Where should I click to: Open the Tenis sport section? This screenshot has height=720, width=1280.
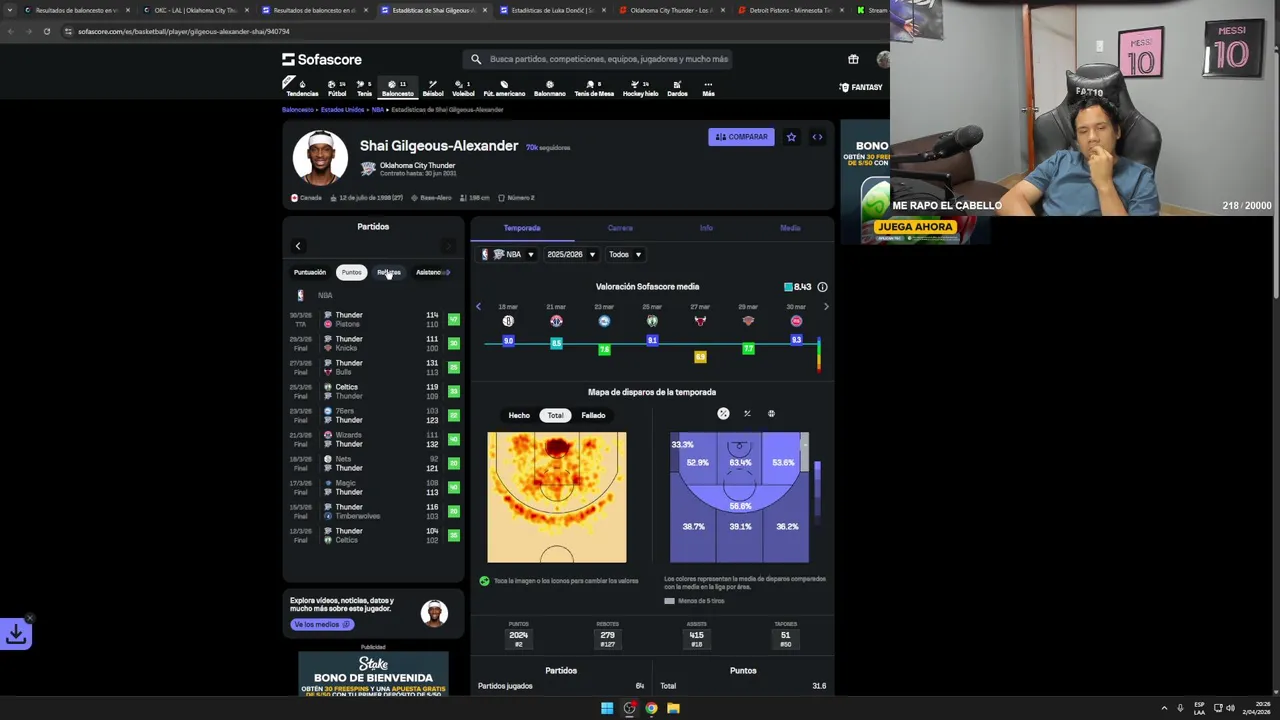tap(364, 89)
